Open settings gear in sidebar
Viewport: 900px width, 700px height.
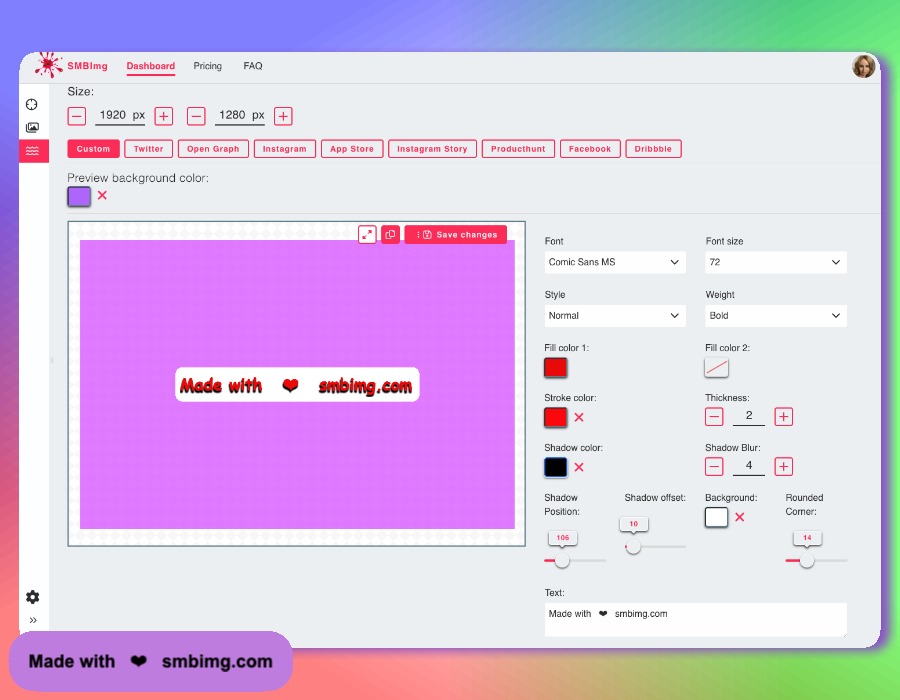(33, 597)
